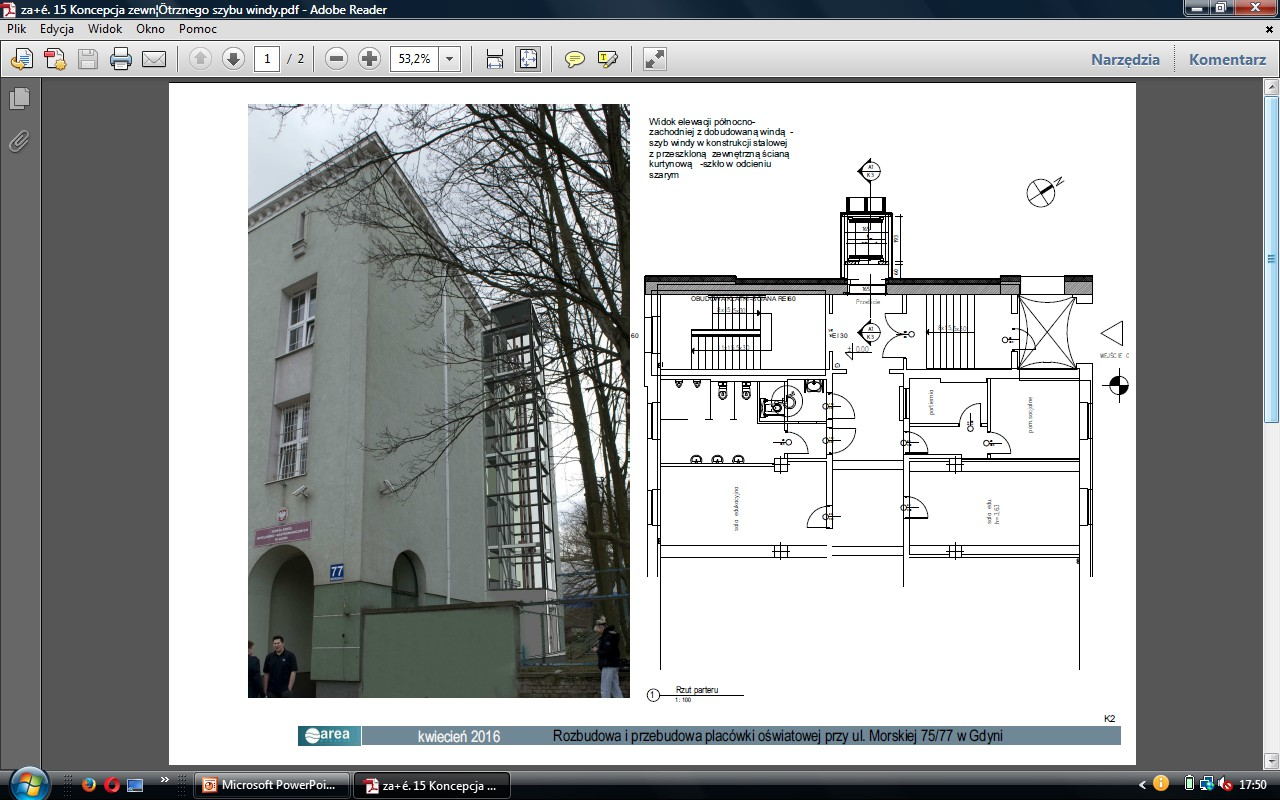Switch to read mode with the expand icon
1280x800 pixels.
pos(654,59)
